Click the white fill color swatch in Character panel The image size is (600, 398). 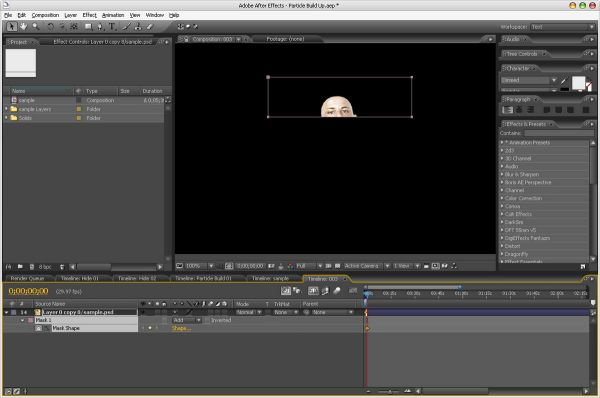[578, 82]
